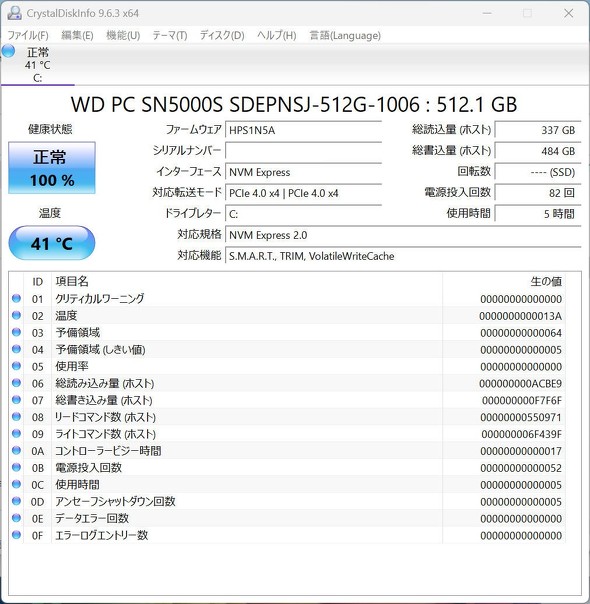Viewport: 590px width, 604px height.
Task: Select raw value 00000000F7F6F
Action: (522, 401)
